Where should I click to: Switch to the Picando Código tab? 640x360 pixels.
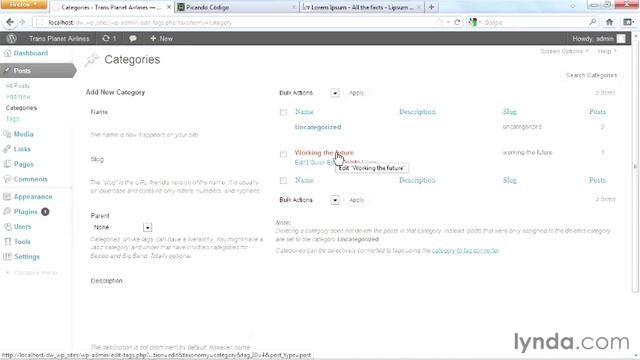[237, 7]
